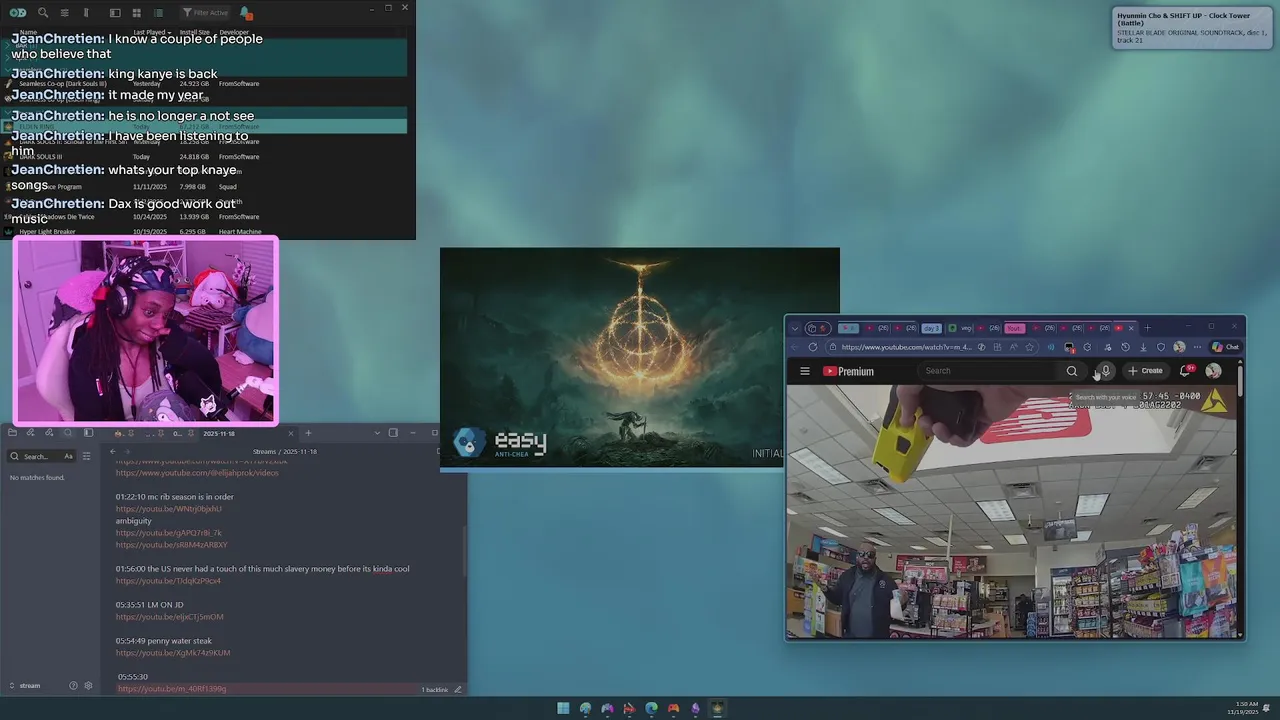This screenshot has width=1280, height=720.
Task: Open Obsidian search settings list icon
Action: tap(86, 456)
